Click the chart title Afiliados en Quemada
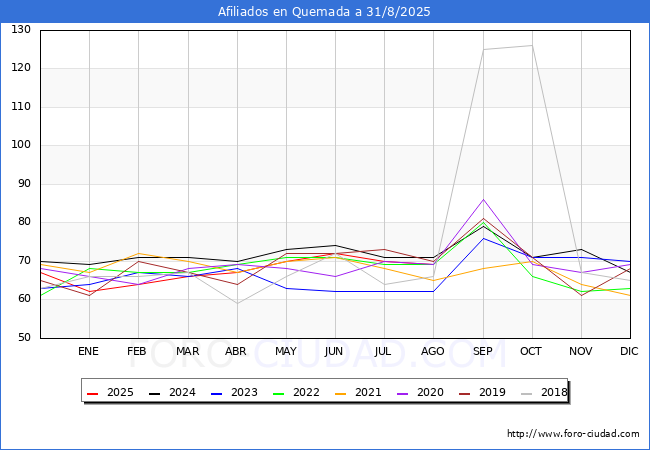Viewport: 650px width, 450px height. point(324,12)
